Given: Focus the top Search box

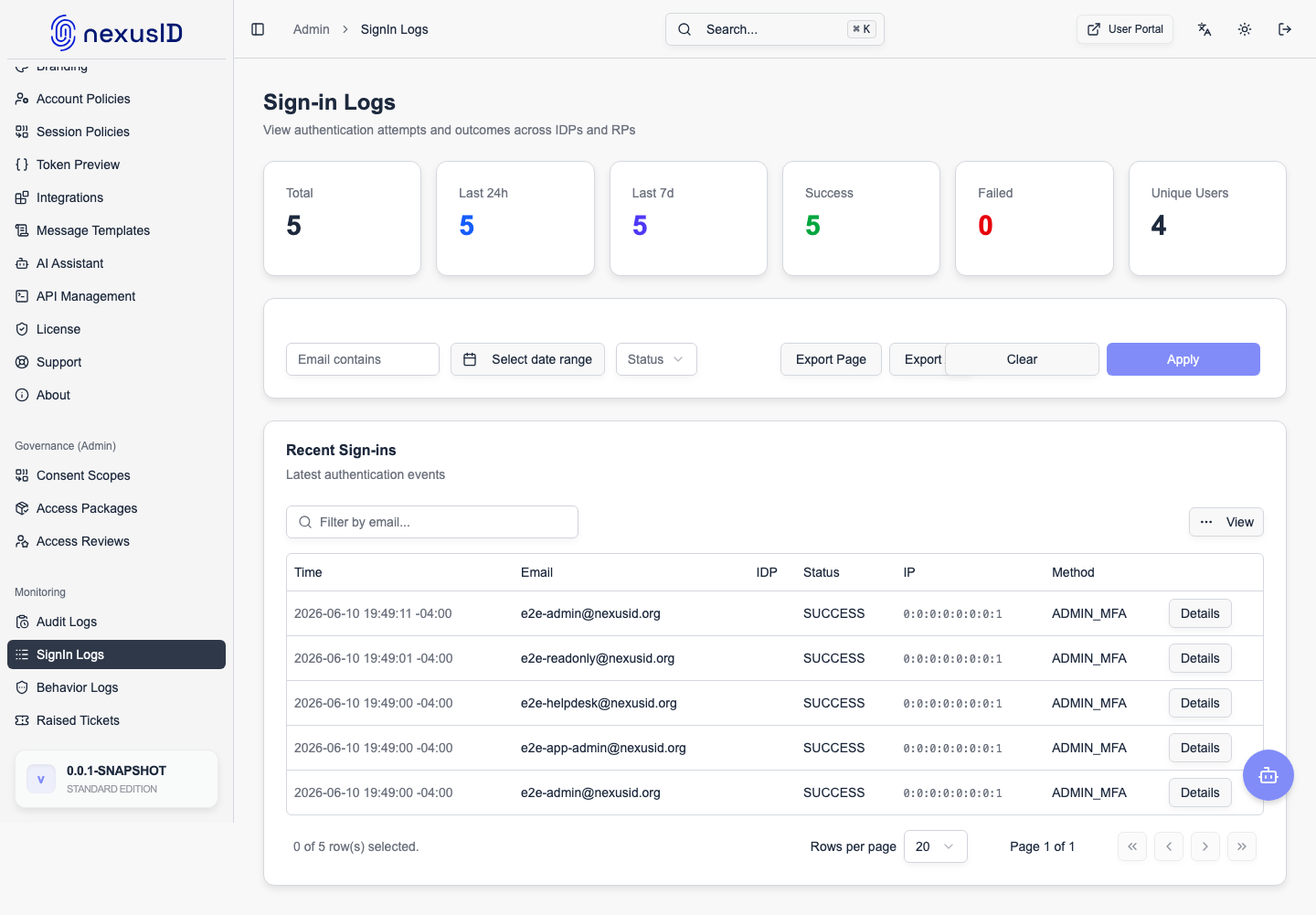Looking at the screenshot, I should click(x=775, y=29).
